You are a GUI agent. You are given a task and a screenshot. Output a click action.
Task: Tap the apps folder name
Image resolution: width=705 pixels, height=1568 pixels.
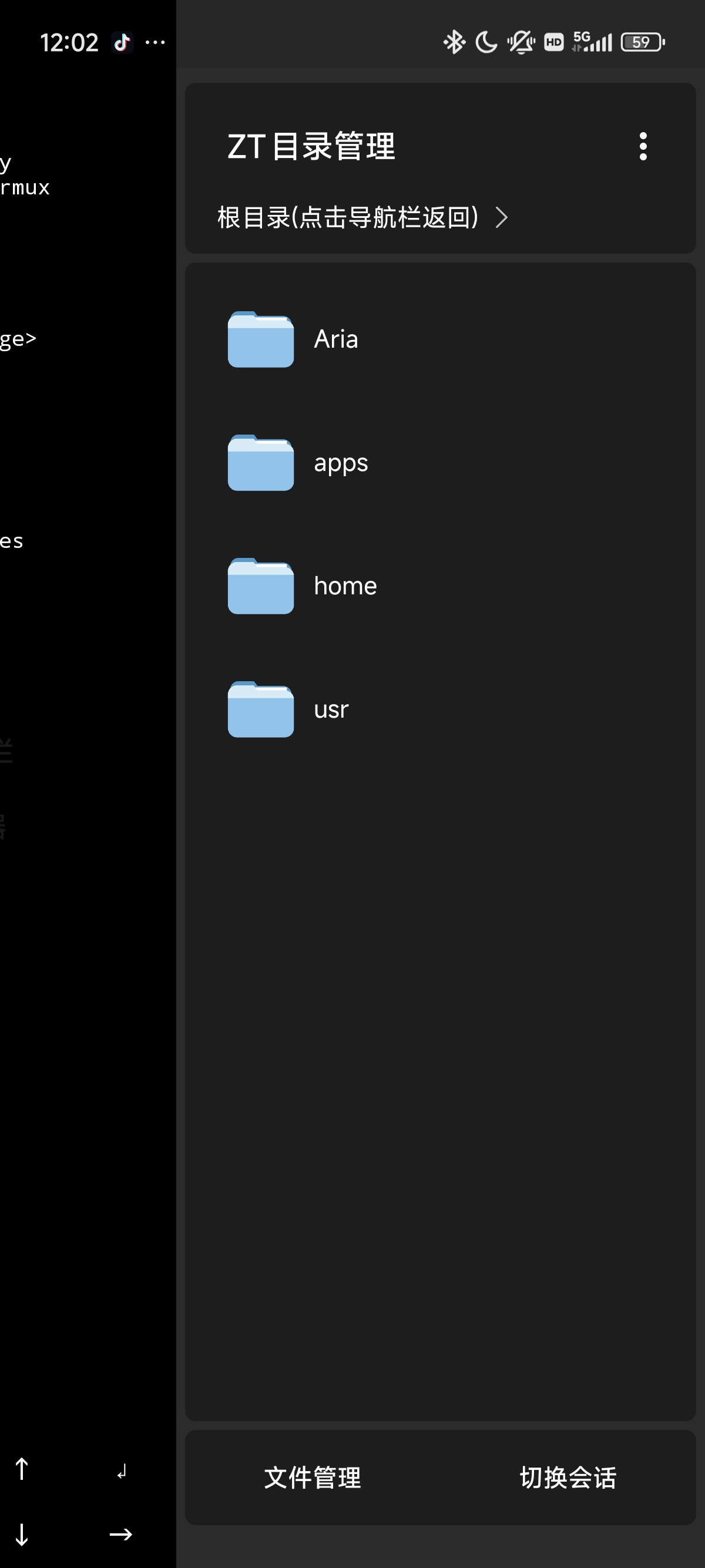(341, 464)
